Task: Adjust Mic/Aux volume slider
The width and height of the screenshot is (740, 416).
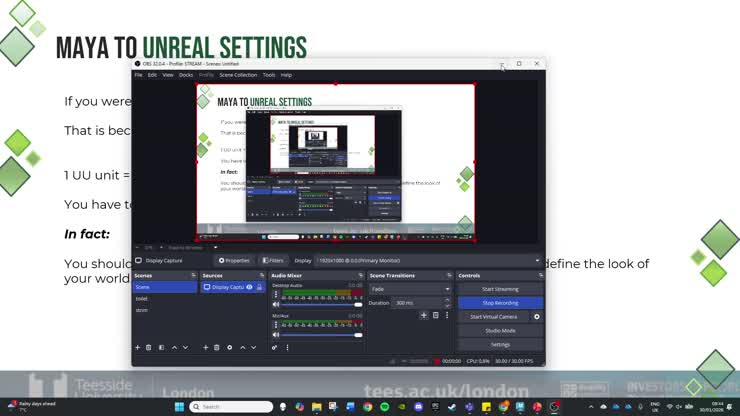Action: pyautogui.click(x=322, y=335)
